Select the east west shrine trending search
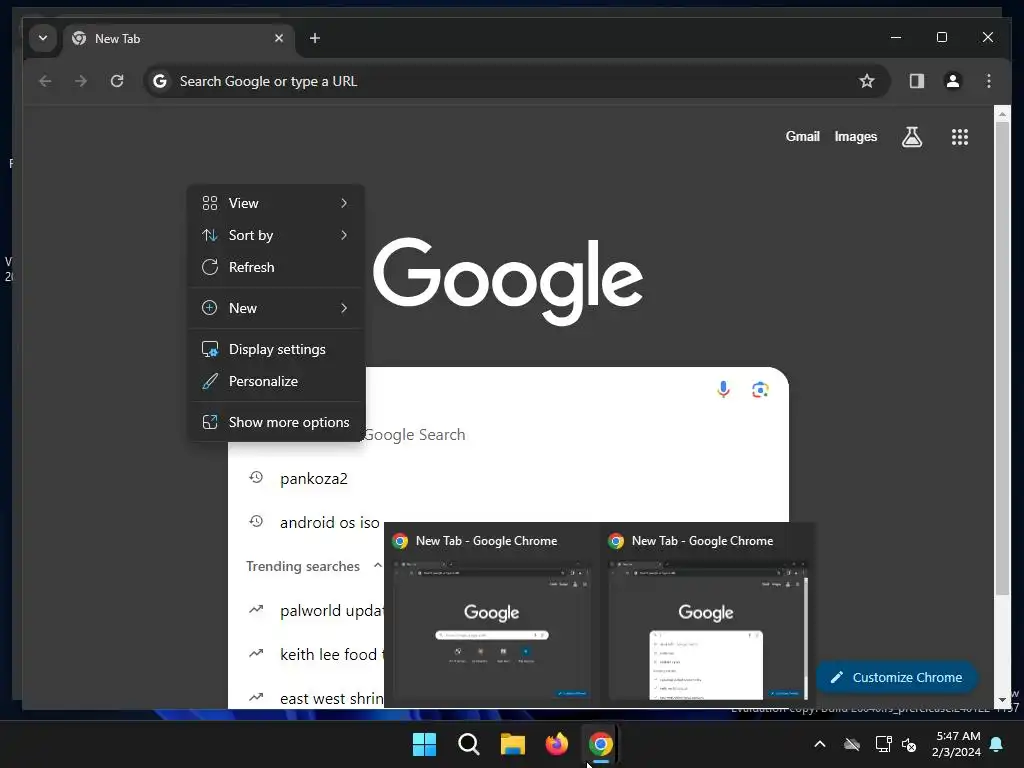Image resolution: width=1024 pixels, height=768 pixels. coord(332,698)
